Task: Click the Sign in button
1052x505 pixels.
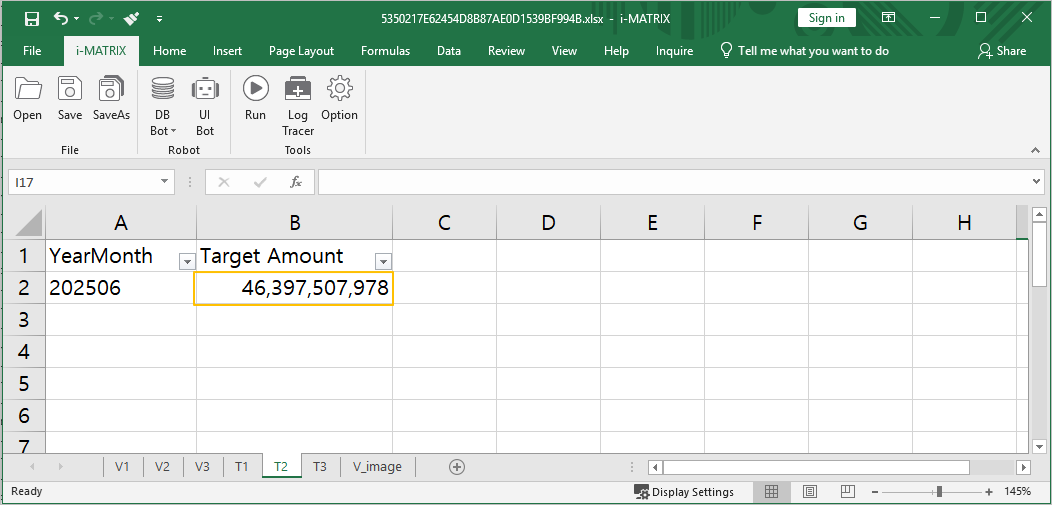Action: 826,18
